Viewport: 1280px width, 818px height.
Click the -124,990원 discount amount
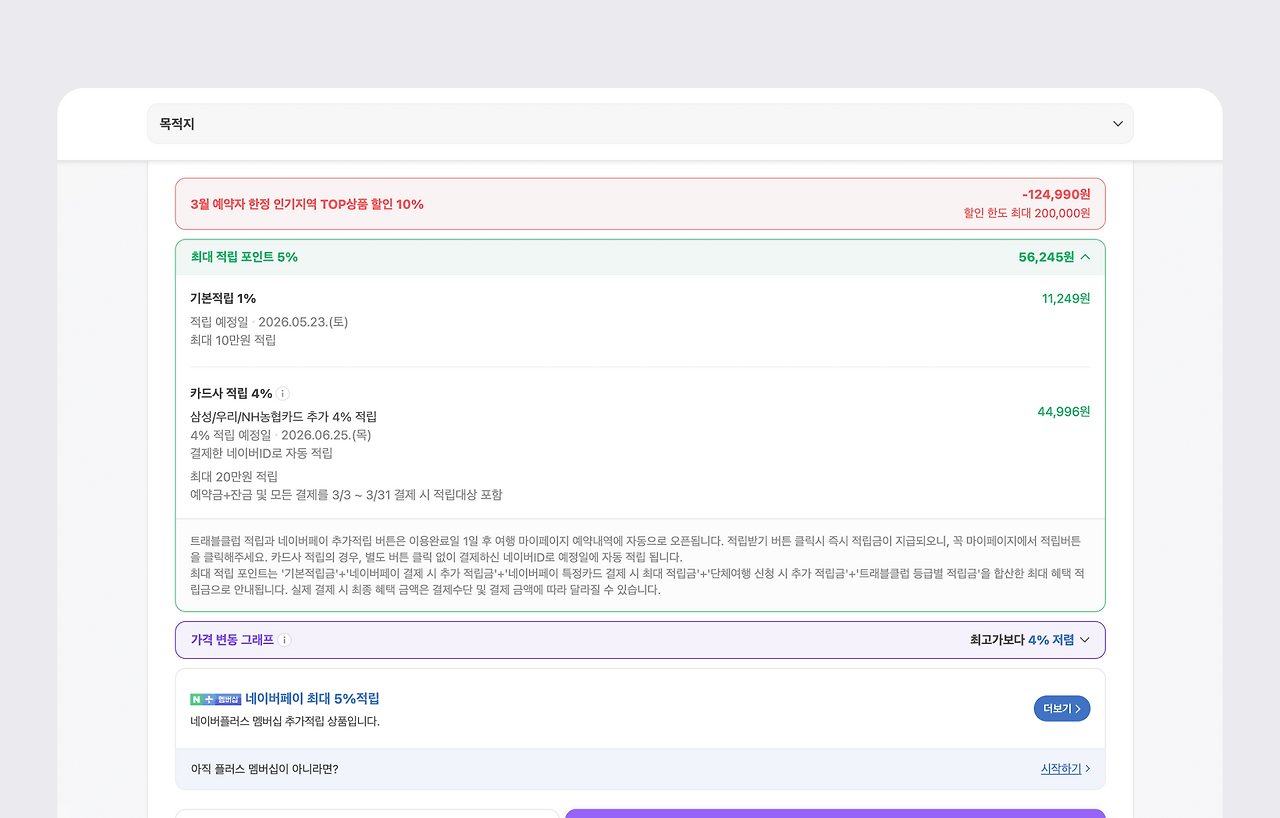coord(1056,194)
